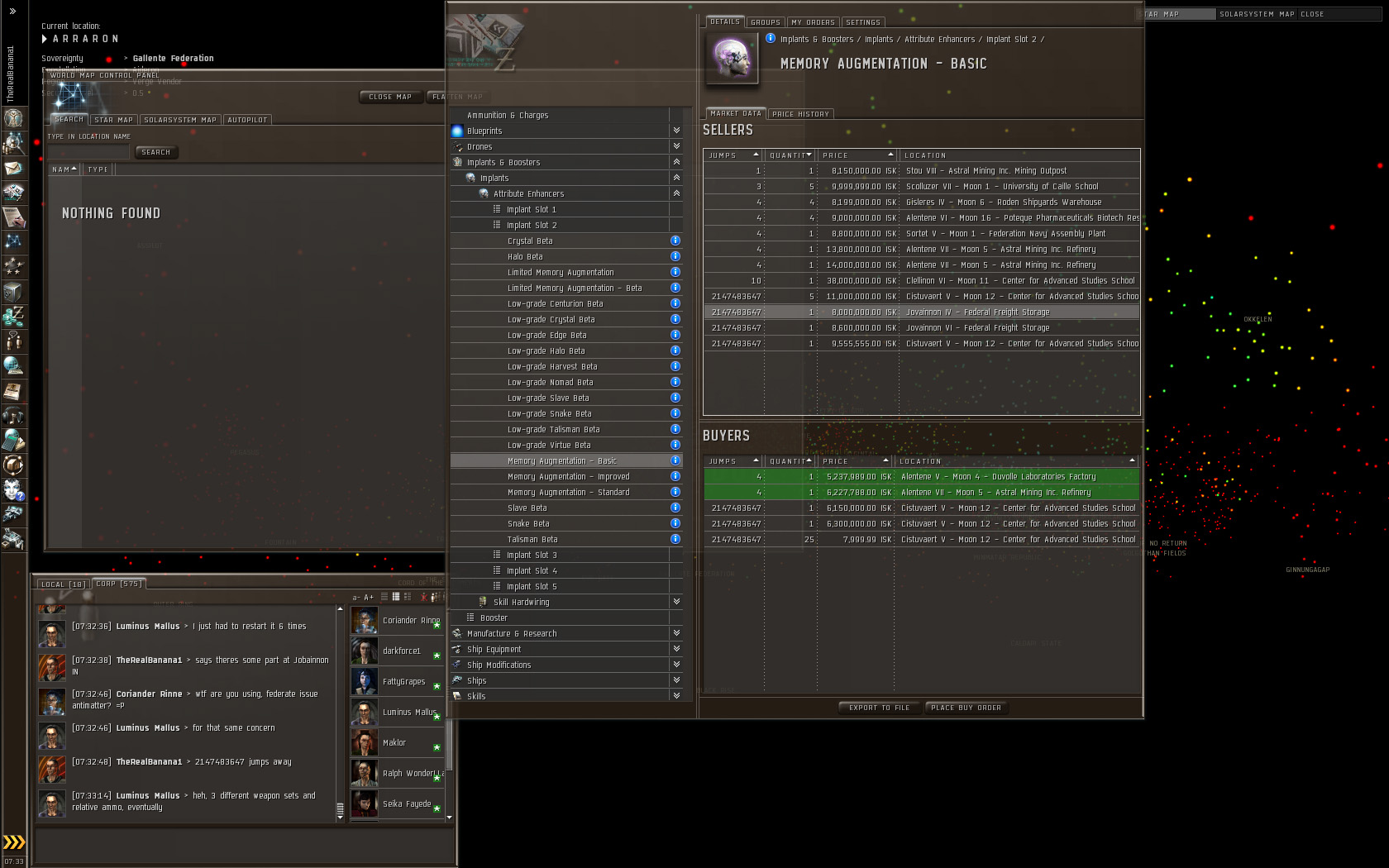The width and height of the screenshot is (1389, 868).
Task: Increase chat font size with A+ button
Action: coord(369,597)
